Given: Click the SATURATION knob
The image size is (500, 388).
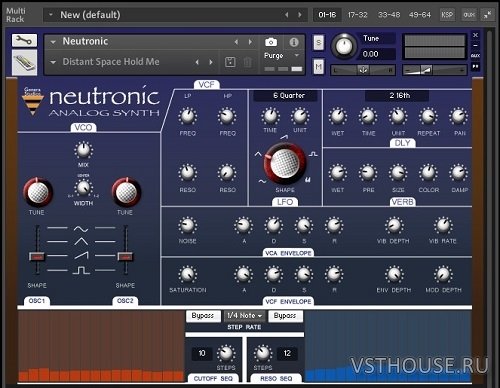Looking at the screenshot, I should pos(187,275).
